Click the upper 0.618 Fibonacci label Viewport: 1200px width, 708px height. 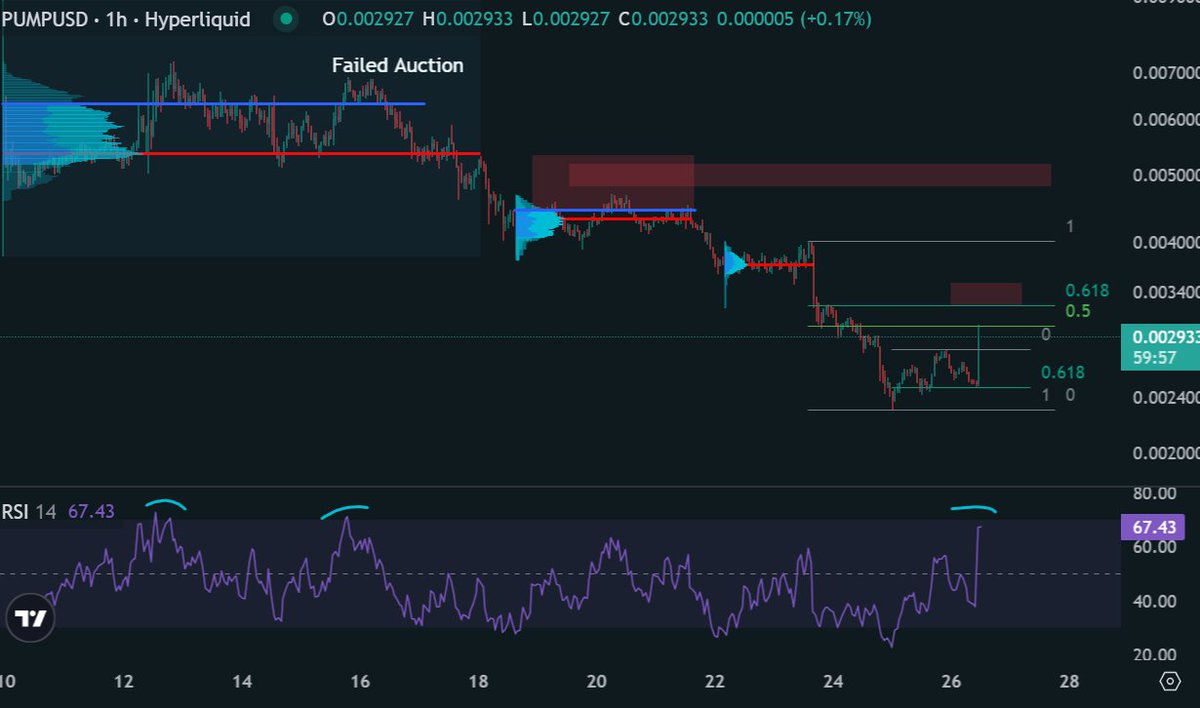pos(1087,291)
